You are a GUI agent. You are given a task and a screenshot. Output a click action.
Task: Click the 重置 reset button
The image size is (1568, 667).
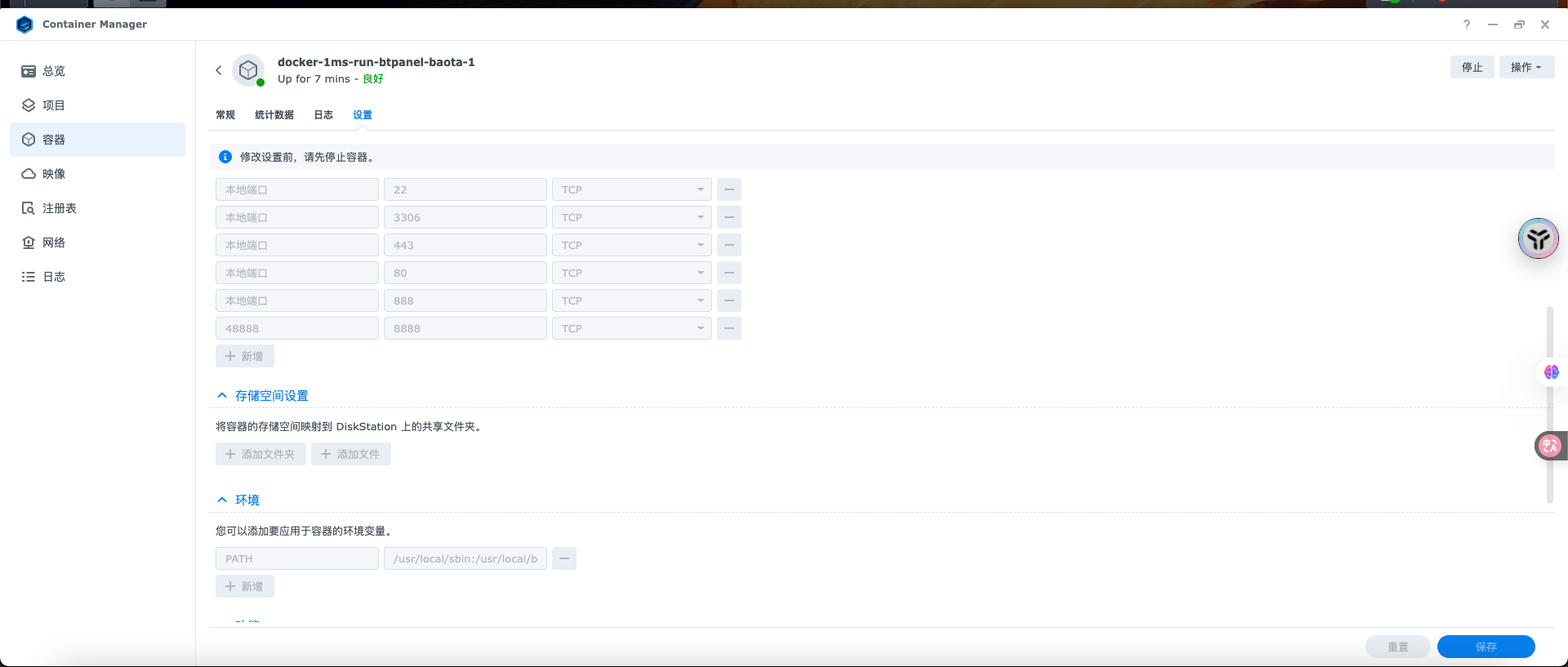pos(1398,647)
